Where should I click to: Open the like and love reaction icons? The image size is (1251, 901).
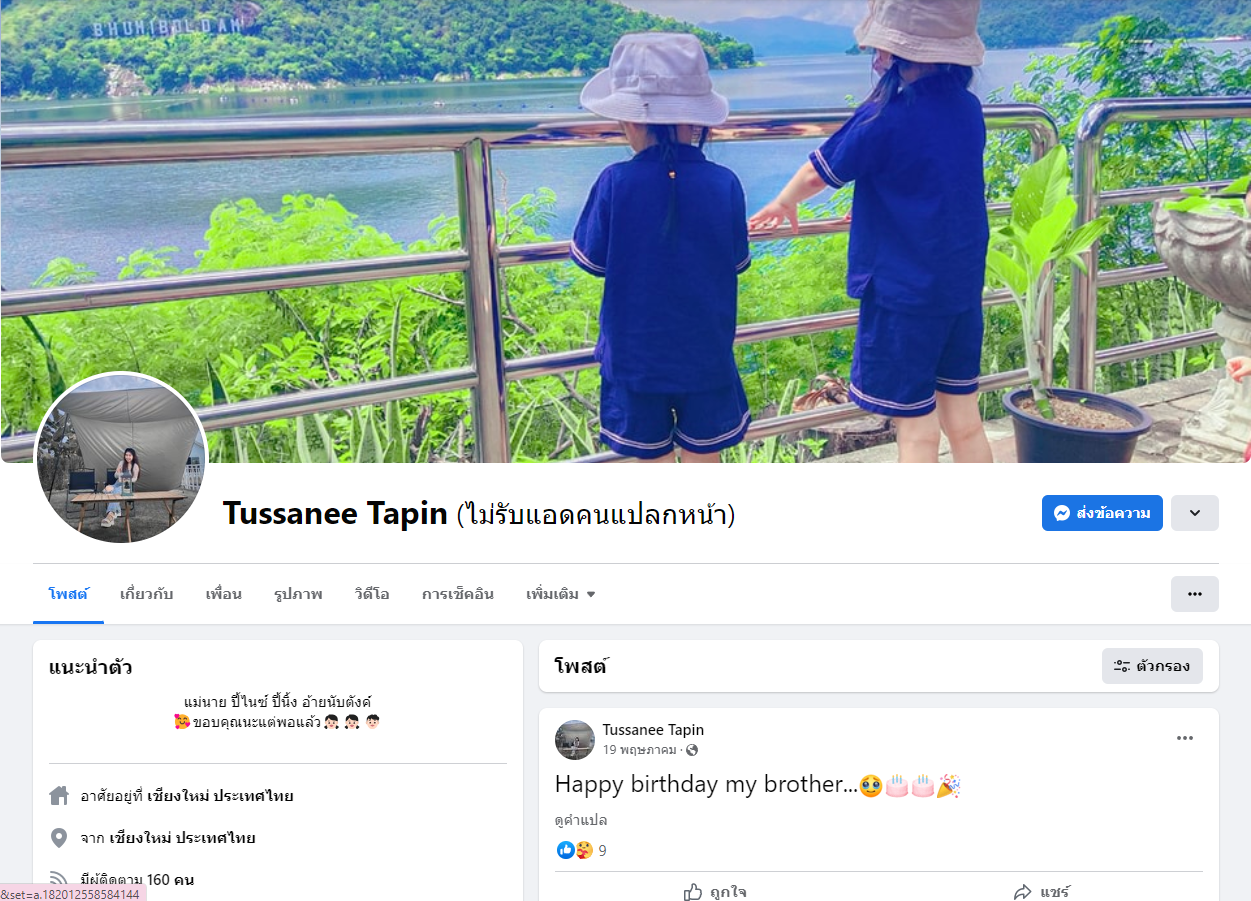(x=575, y=850)
